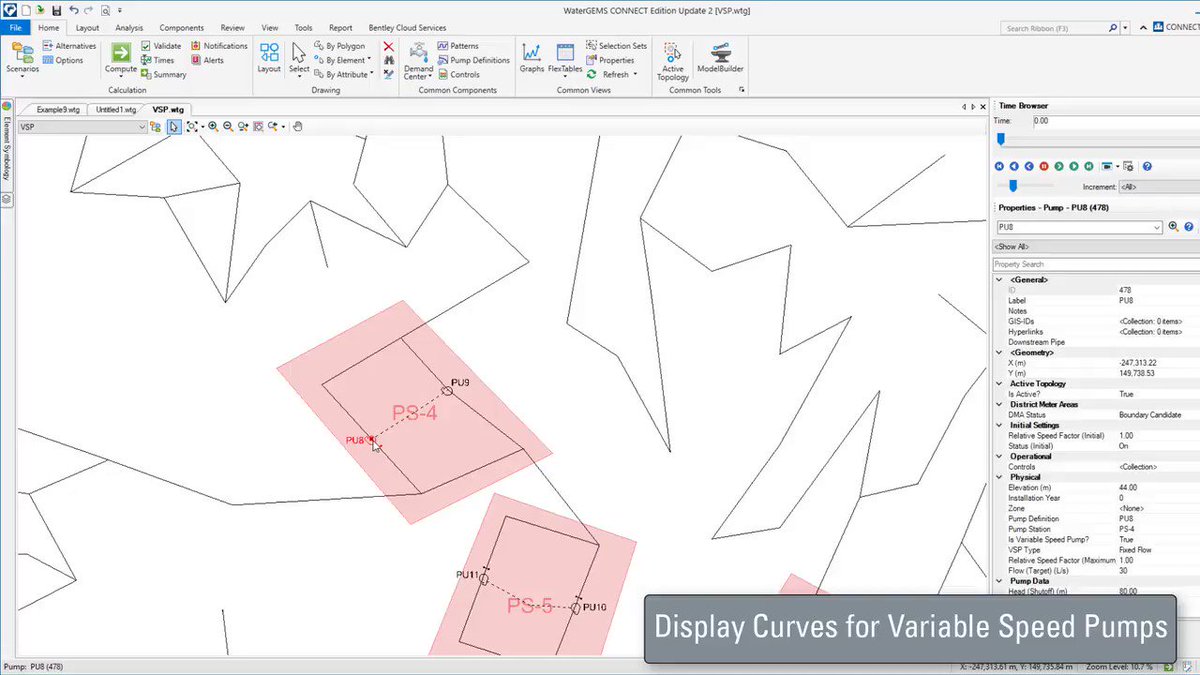Image resolution: width=1200 pixels, height=675 pixels.
Task: Collapse the <General> property group
Action: pos(998,279)
